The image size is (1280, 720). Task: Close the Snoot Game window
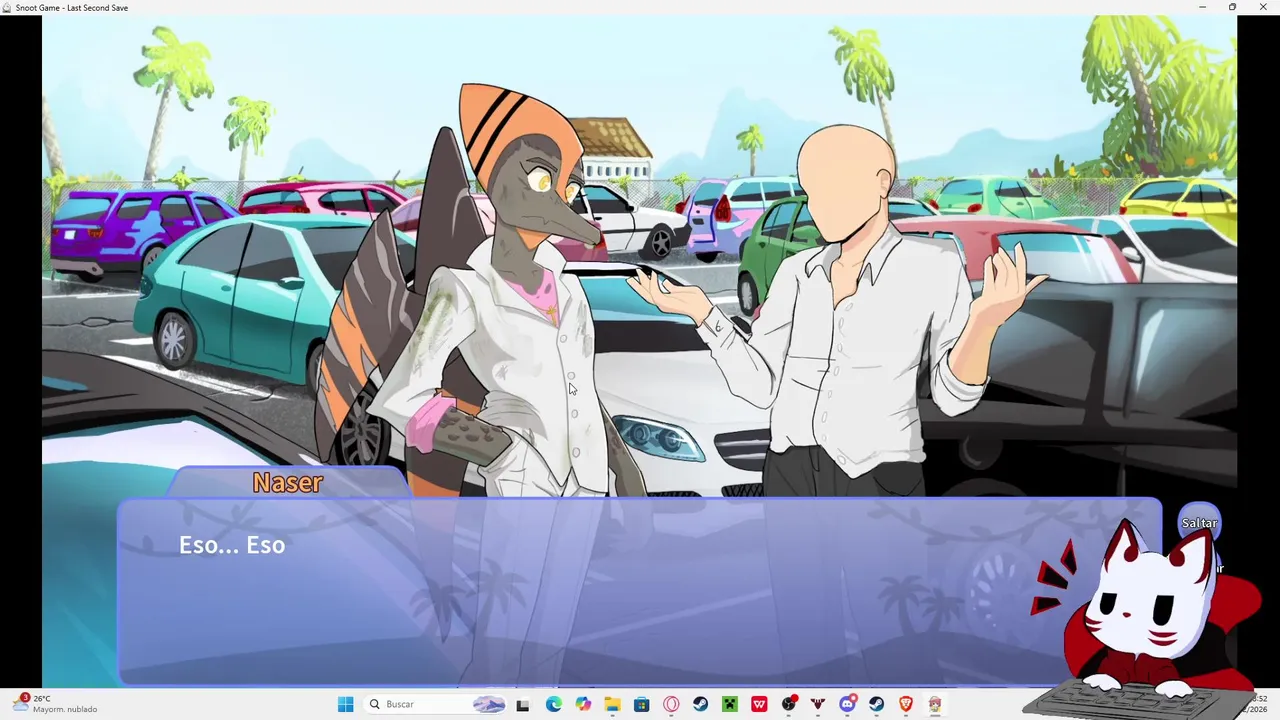tap(1263, 7)
